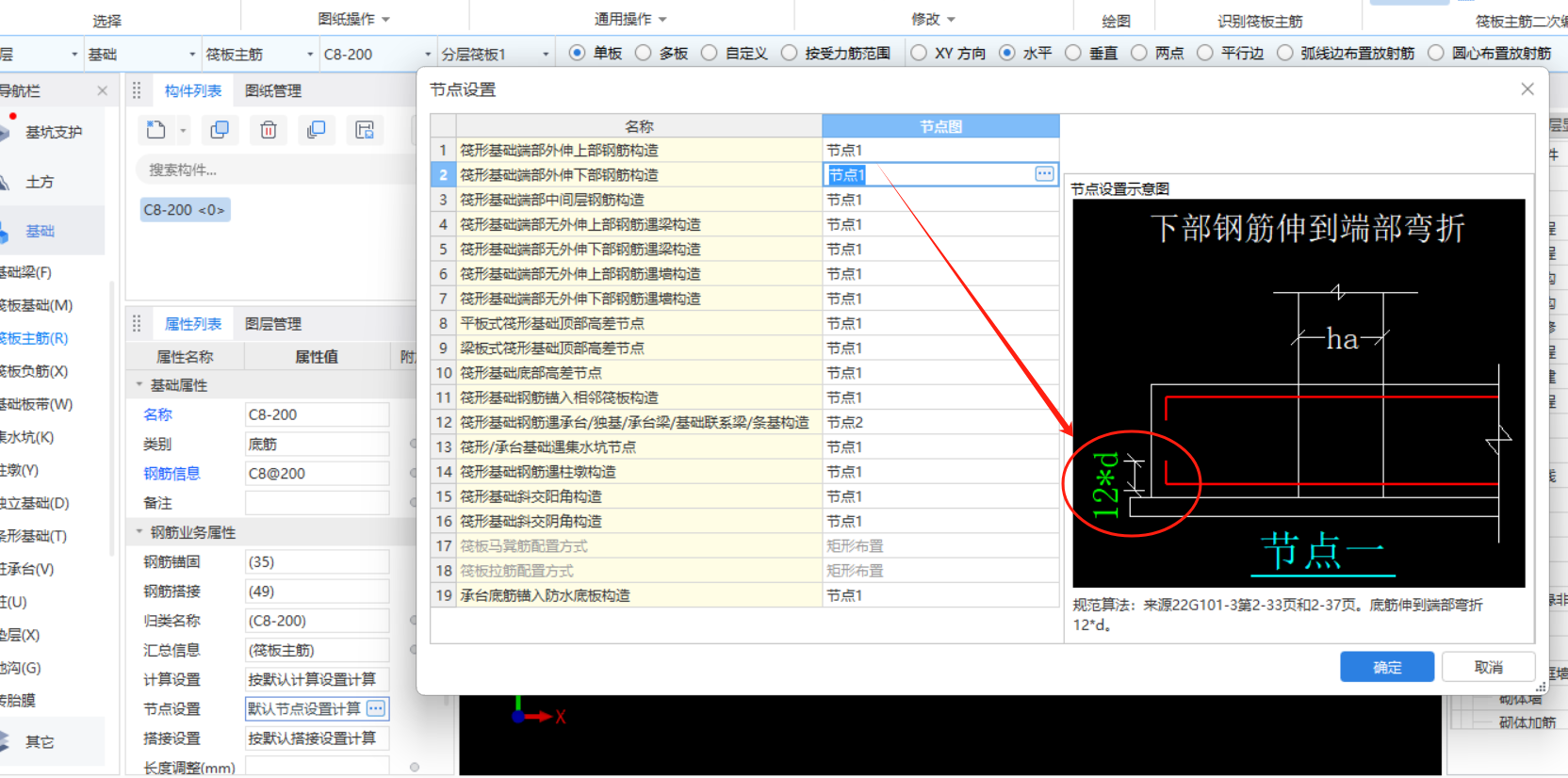Close the 节点设置 dialog
1568x778 pixels.
tap(1527, 89)
